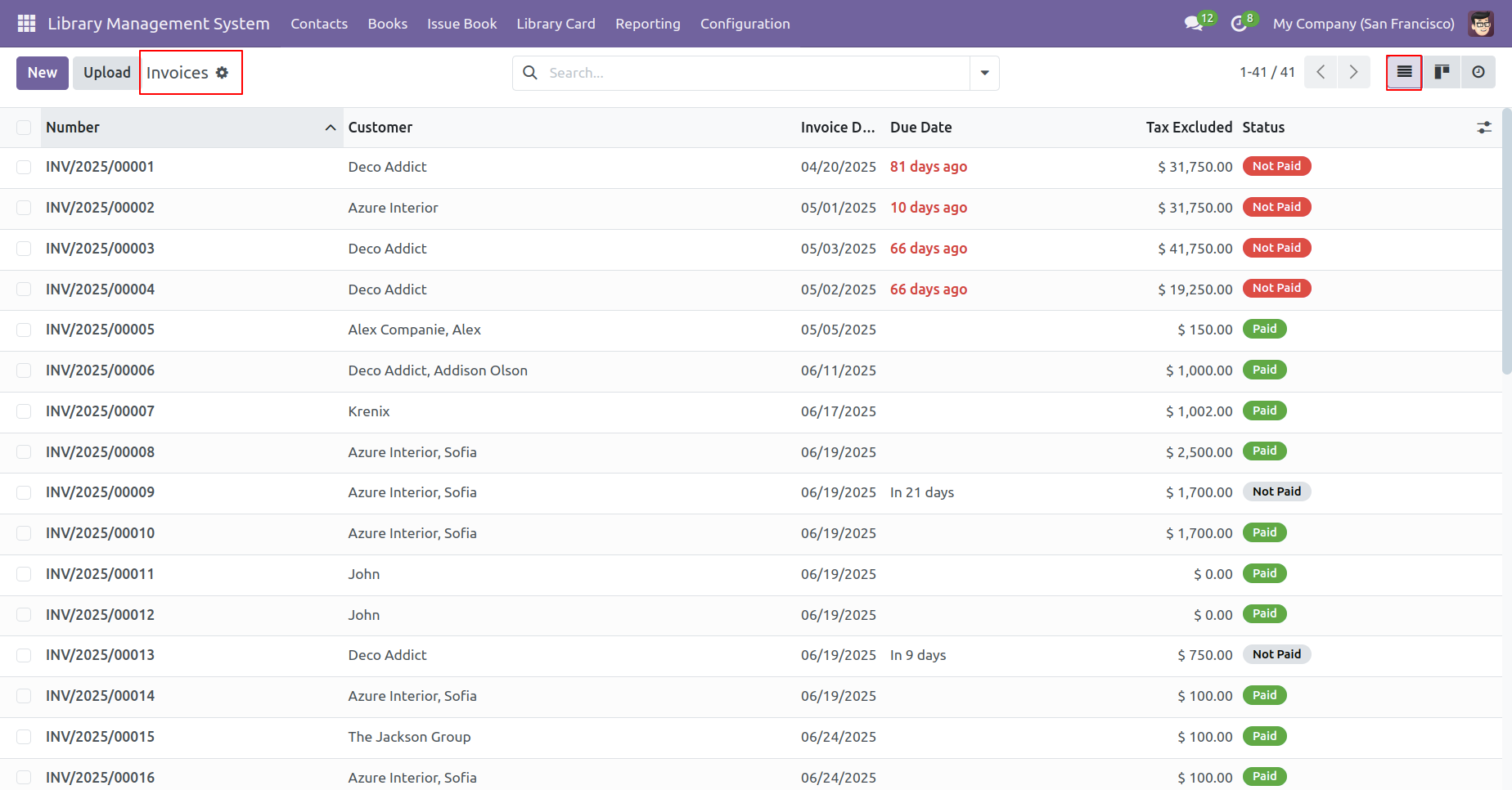Open the activities clock icon
1512x790 pixels.
[x=1239, y=24]
